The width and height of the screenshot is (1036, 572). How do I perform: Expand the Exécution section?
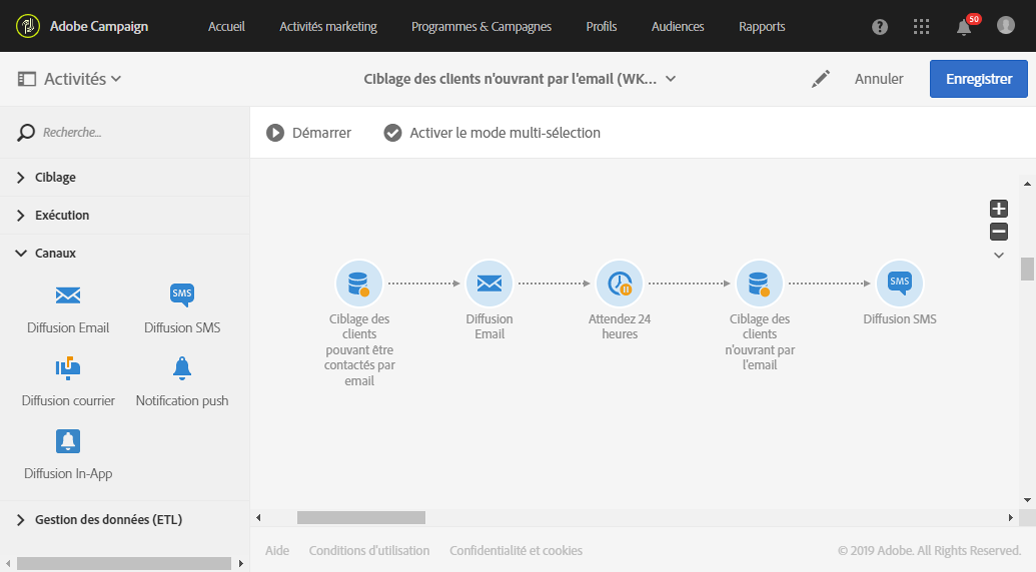pos(61,215)
